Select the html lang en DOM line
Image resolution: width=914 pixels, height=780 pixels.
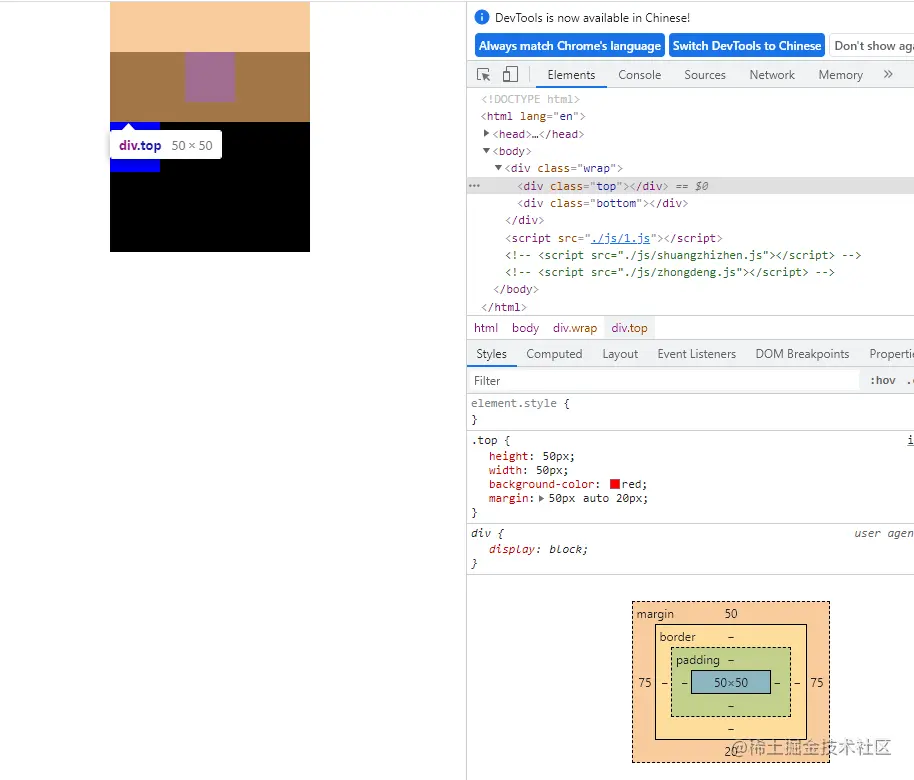pyautogui.click(x=533, y=116)
